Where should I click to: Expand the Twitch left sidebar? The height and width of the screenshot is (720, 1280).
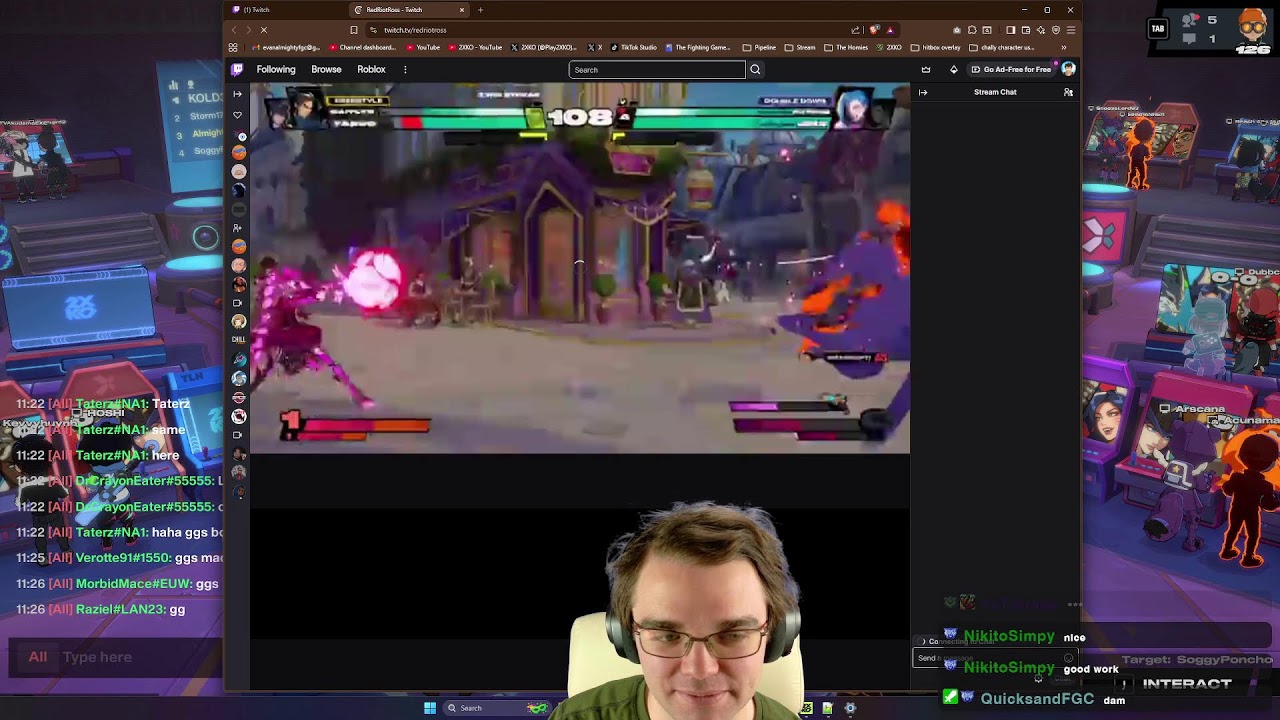[237, 94]
